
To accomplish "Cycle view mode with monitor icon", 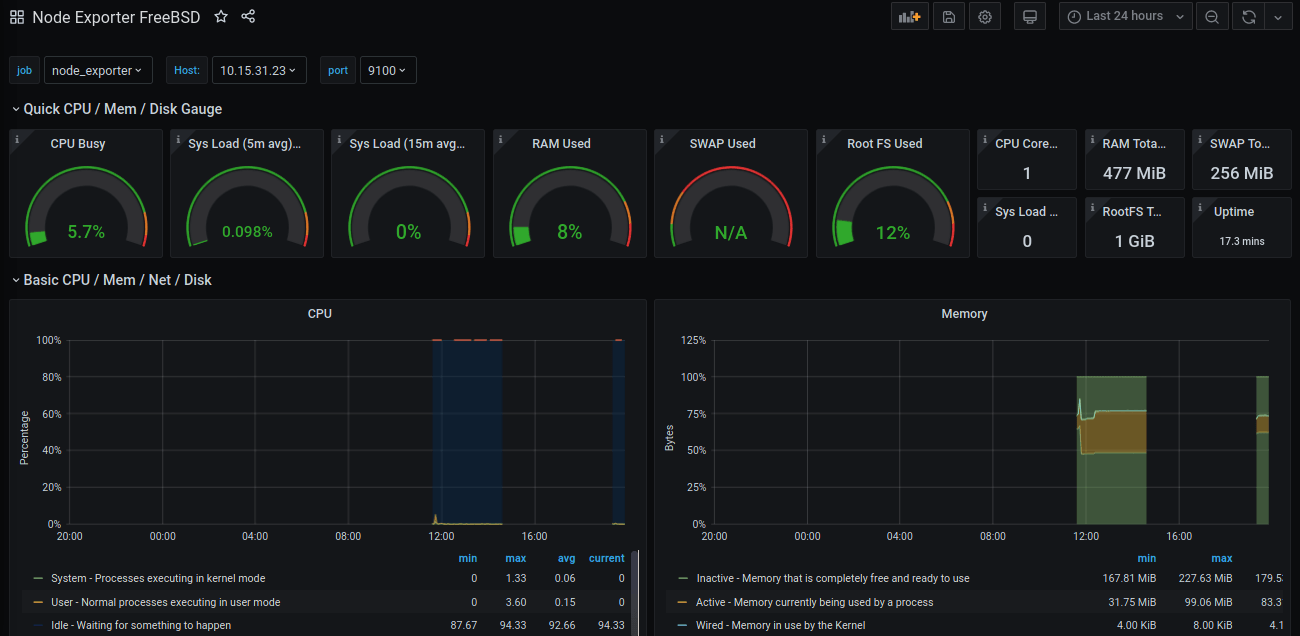I will [x=1029, y=16].
